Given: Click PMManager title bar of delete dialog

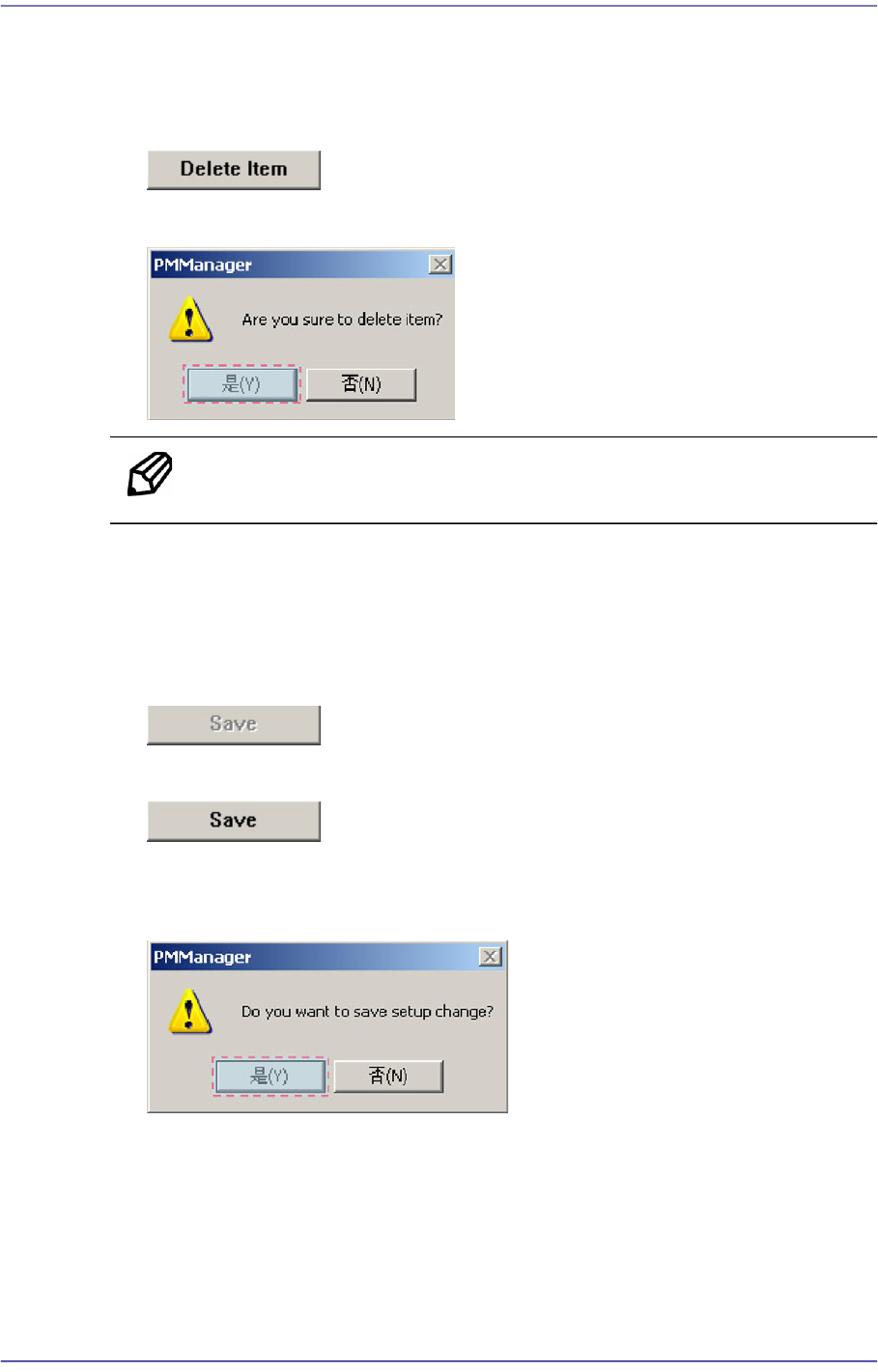Looking at the screenshot, I should click(290, 265).
